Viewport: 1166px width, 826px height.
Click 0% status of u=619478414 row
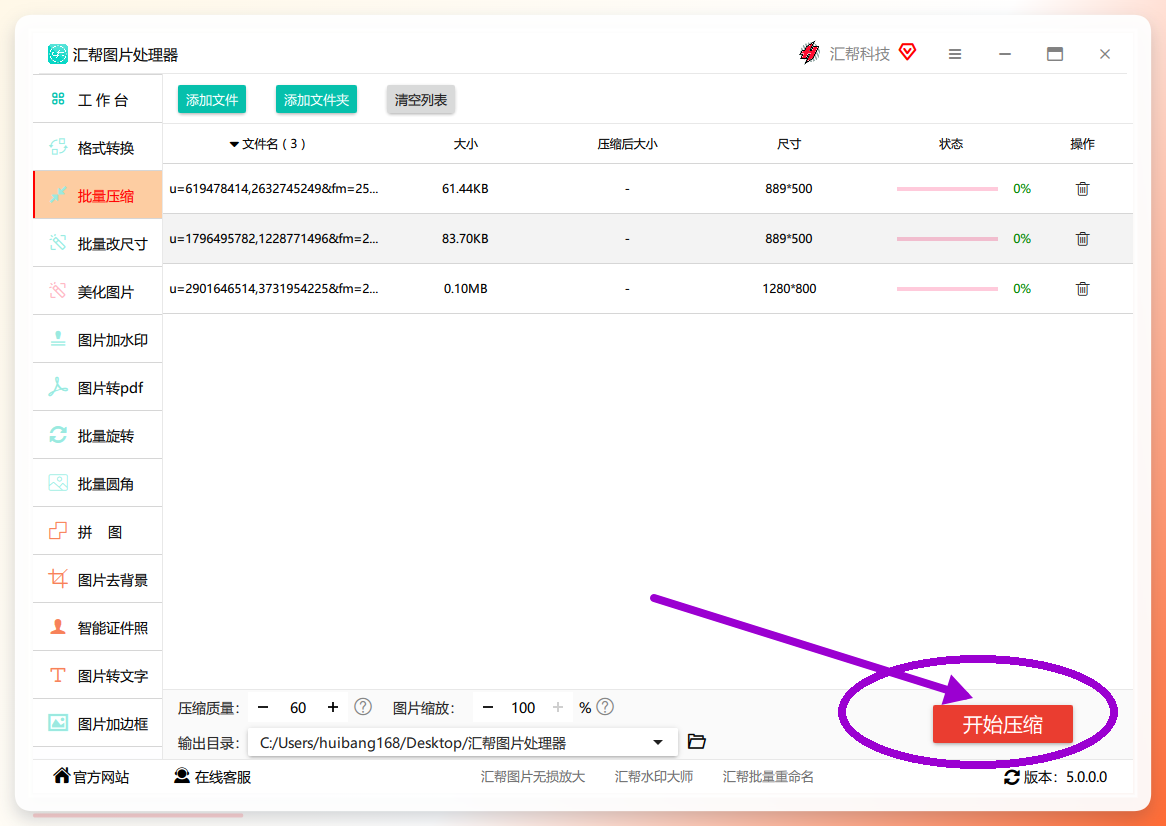point(1022,189)
